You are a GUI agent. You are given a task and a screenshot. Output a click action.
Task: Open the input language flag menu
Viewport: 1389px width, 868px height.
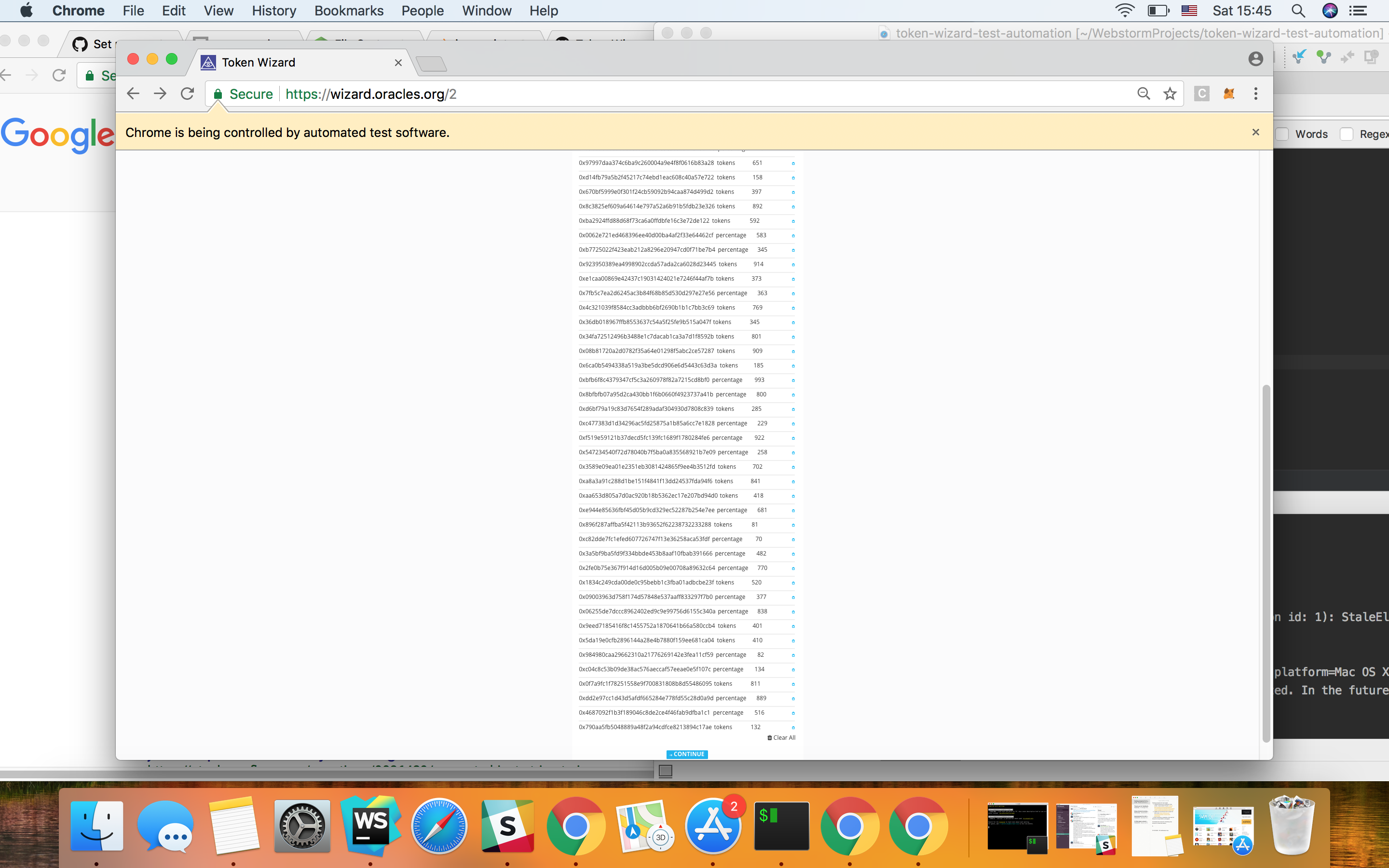pyautogui.click(x=1189, y=11)
